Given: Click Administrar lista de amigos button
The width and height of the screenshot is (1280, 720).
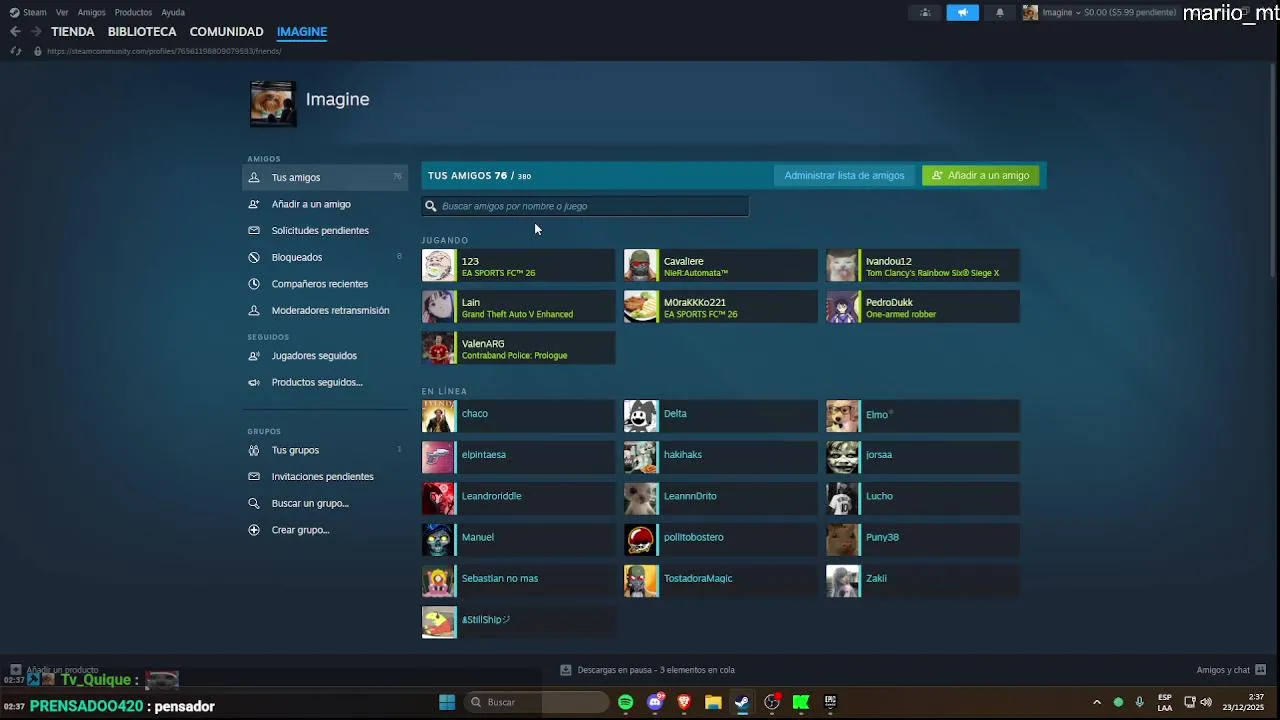Looking at the screenshot, I should (844, 176).
